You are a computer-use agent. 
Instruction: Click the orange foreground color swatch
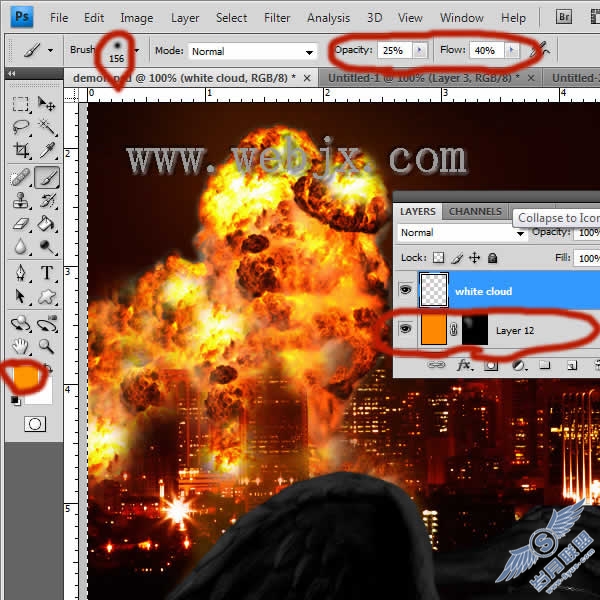(x=25, y=377)
